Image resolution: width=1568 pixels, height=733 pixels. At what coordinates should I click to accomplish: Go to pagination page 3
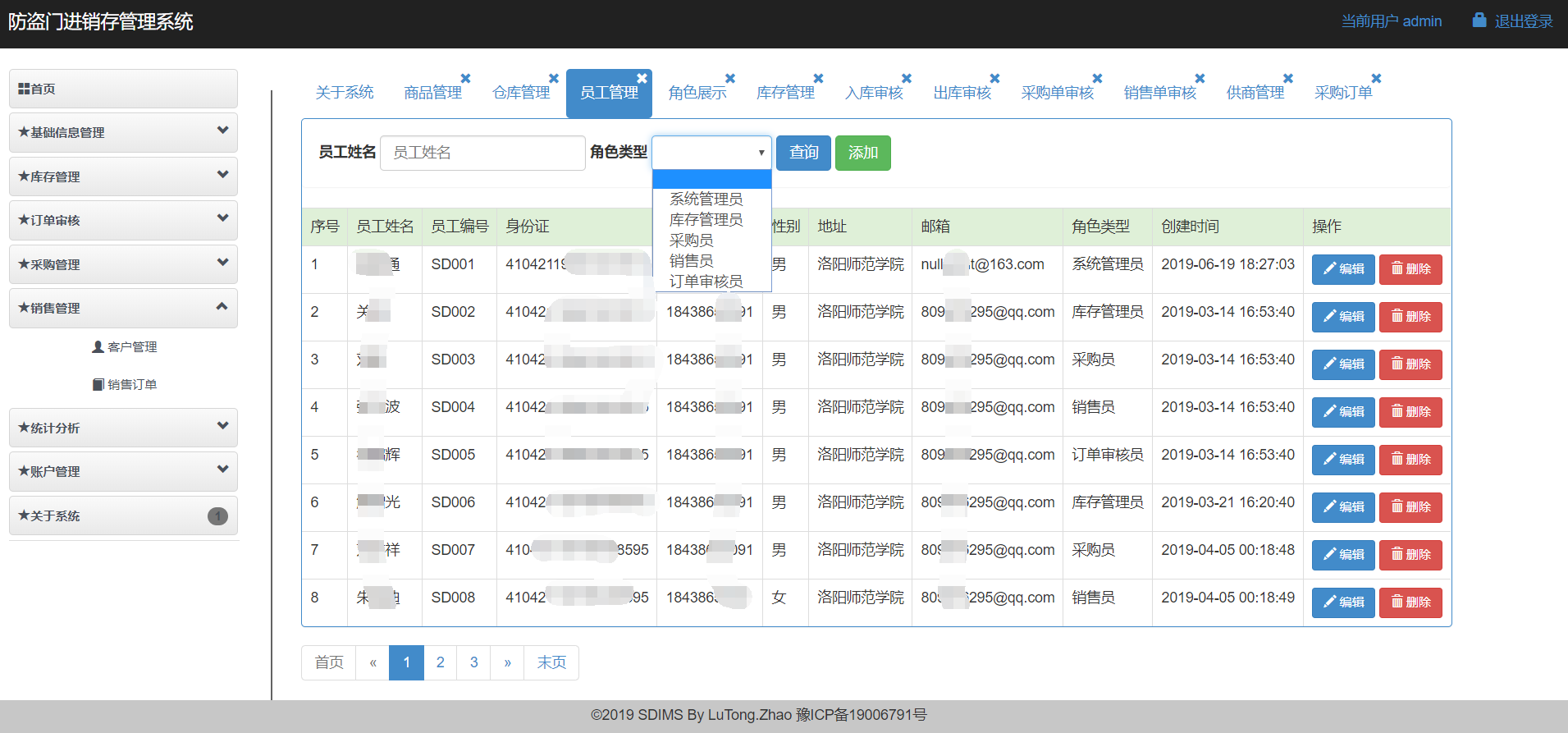(x=474, y=662)
